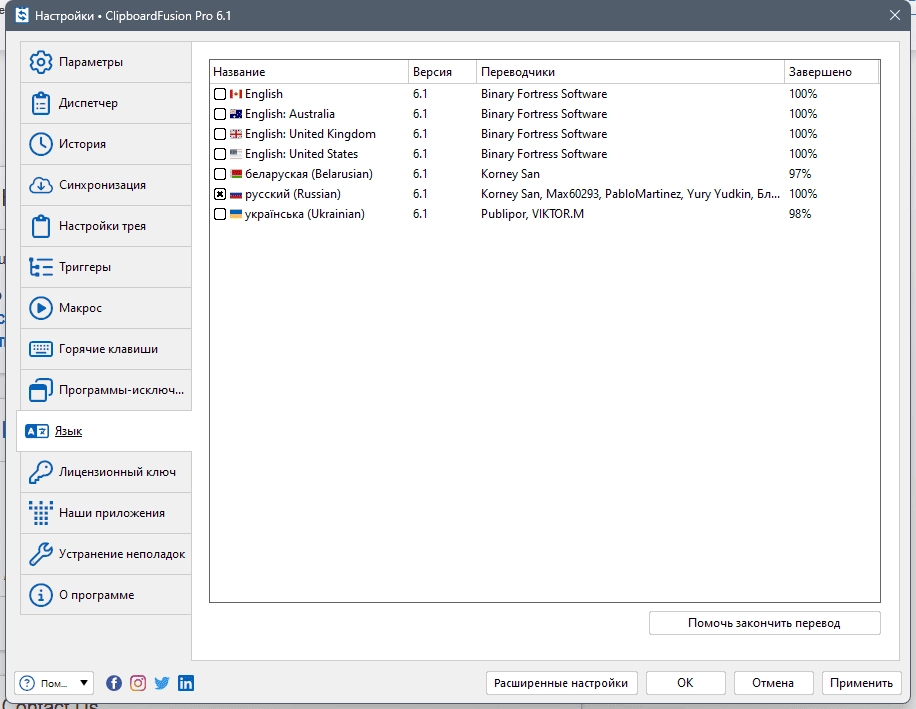Image resolution: width=916 pixels, height=709 pixels.
Task: Check the українська (Ukrainian) checkbox
Action: 220,214
